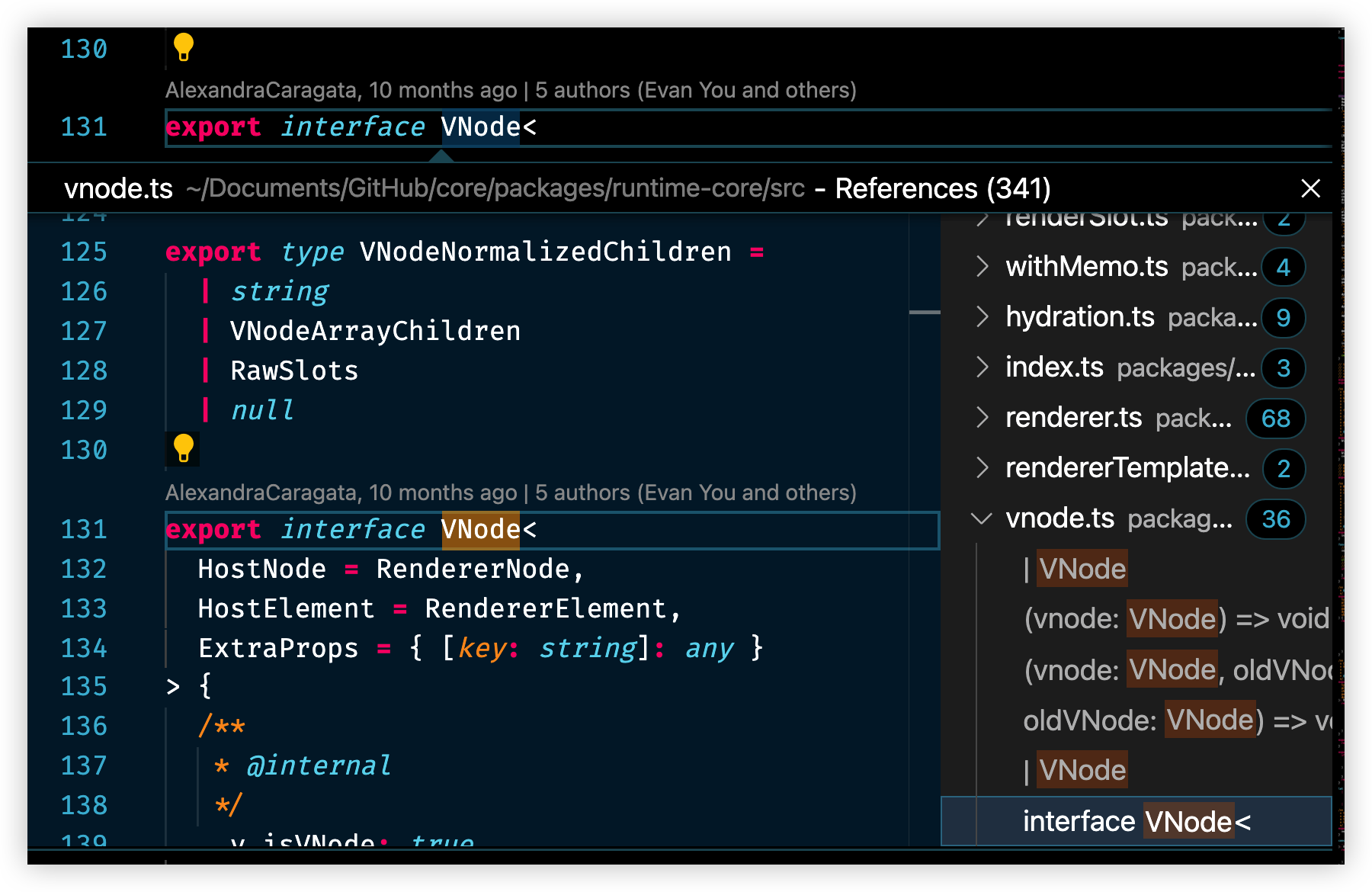The height and width of the screenshot is (892, 1372).
Task: Click the highlighted VNode in peek line 131
Action: point(480,529)
